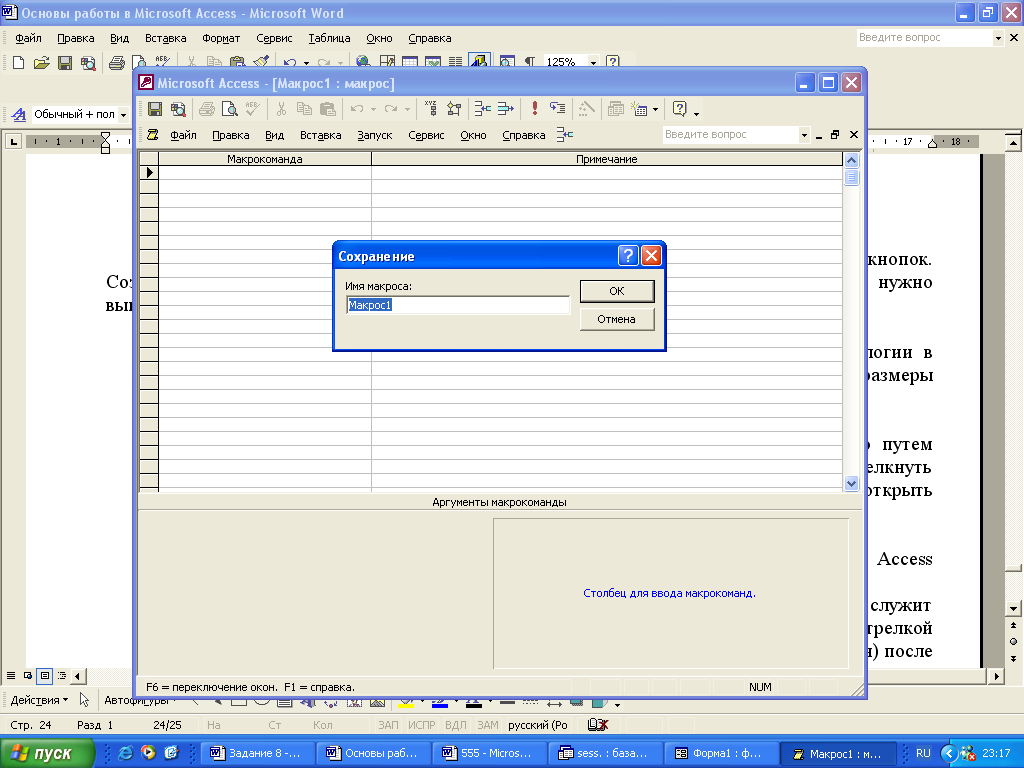1024x768 pixels.
Task: Switch to 'sess. : база...' taskbar button
Action: (x=607, y=754)
